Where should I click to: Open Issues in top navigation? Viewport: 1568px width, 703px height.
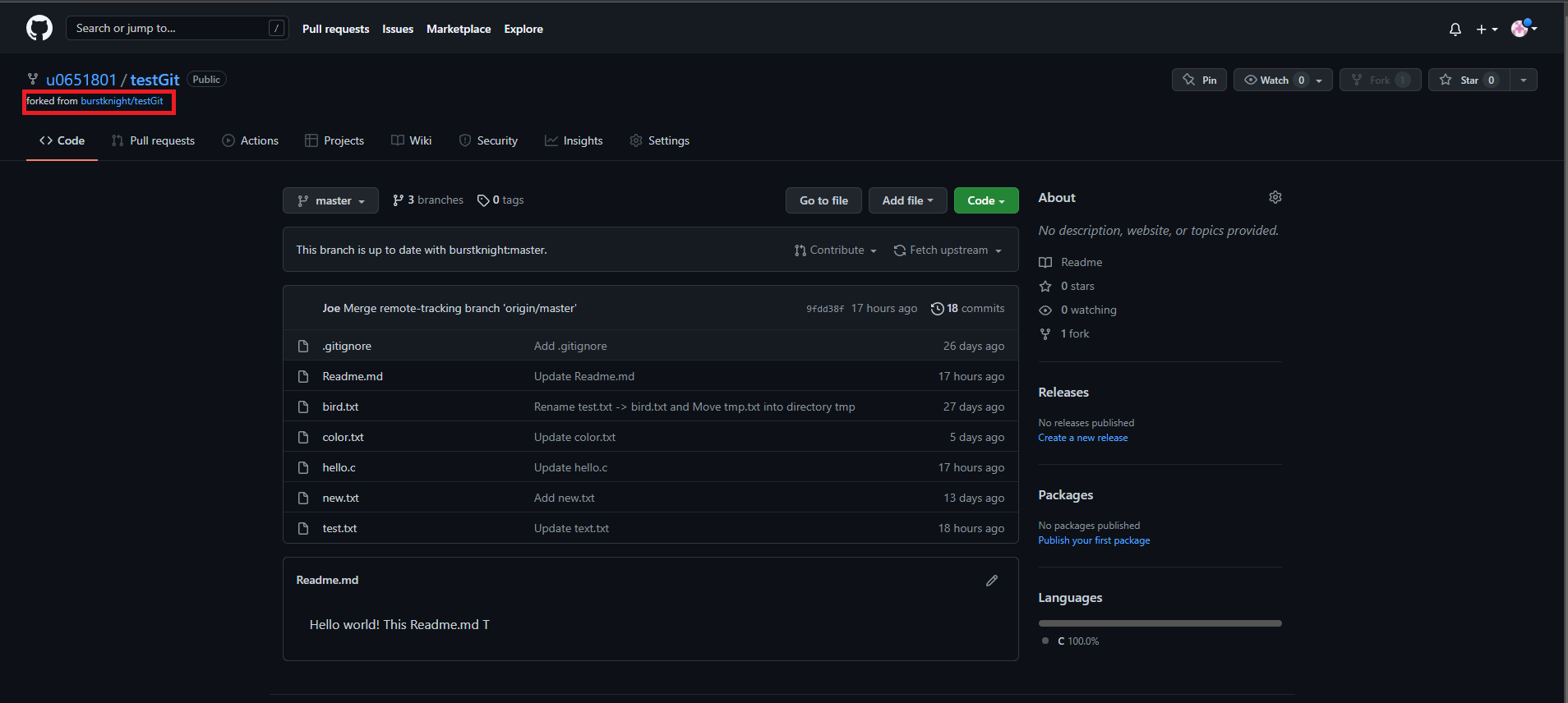398,29
